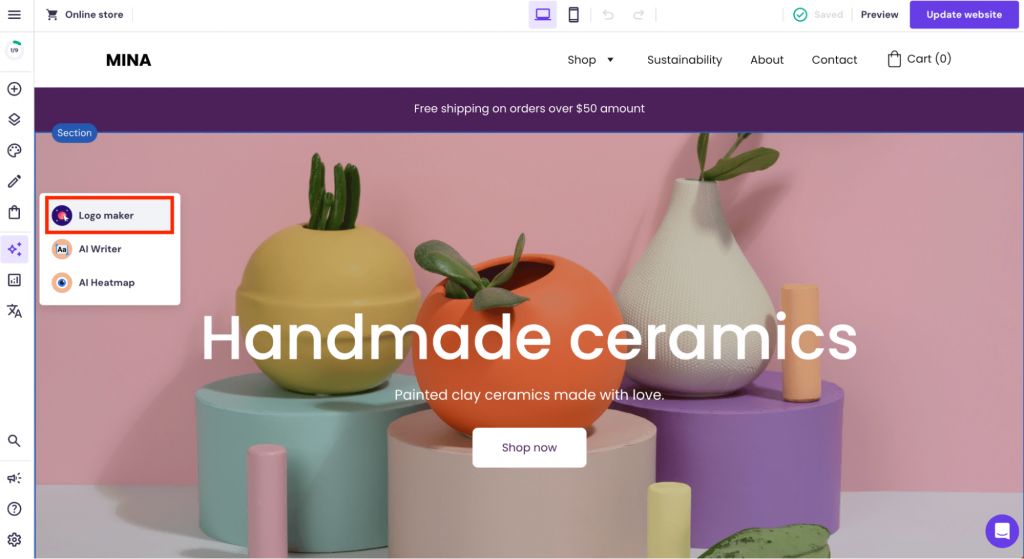Select the pencil edit icon in sidebar

coord(14,182)
